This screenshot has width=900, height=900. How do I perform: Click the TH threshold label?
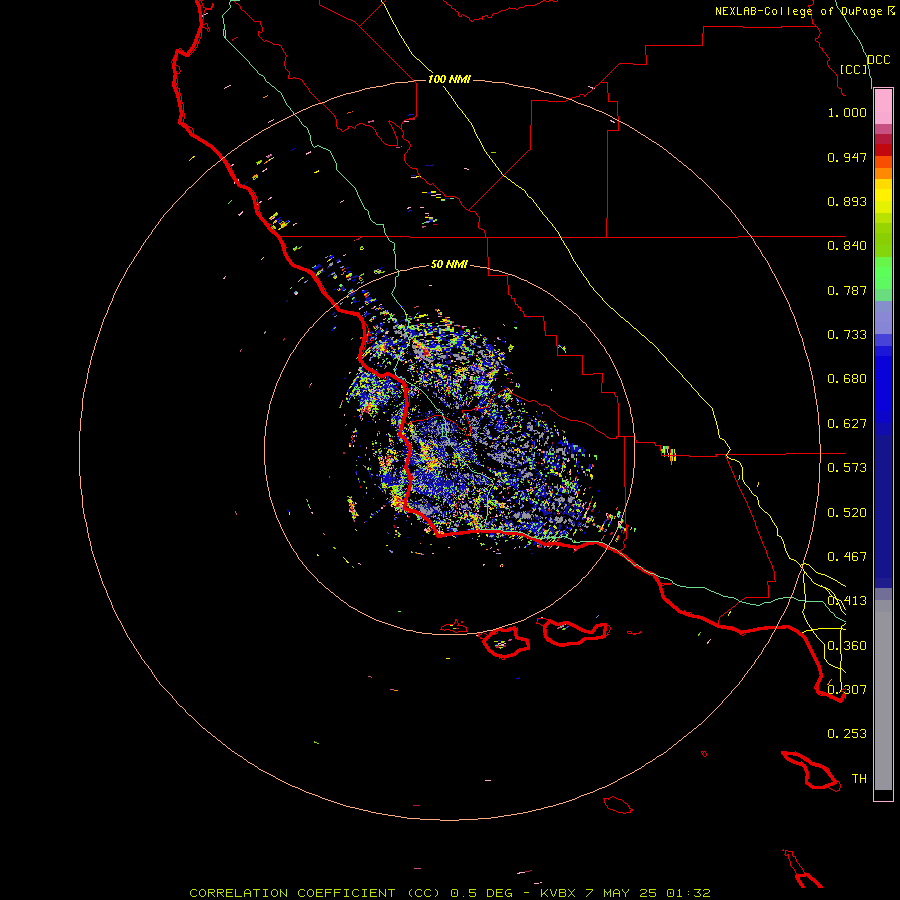[x=859, y=779]
